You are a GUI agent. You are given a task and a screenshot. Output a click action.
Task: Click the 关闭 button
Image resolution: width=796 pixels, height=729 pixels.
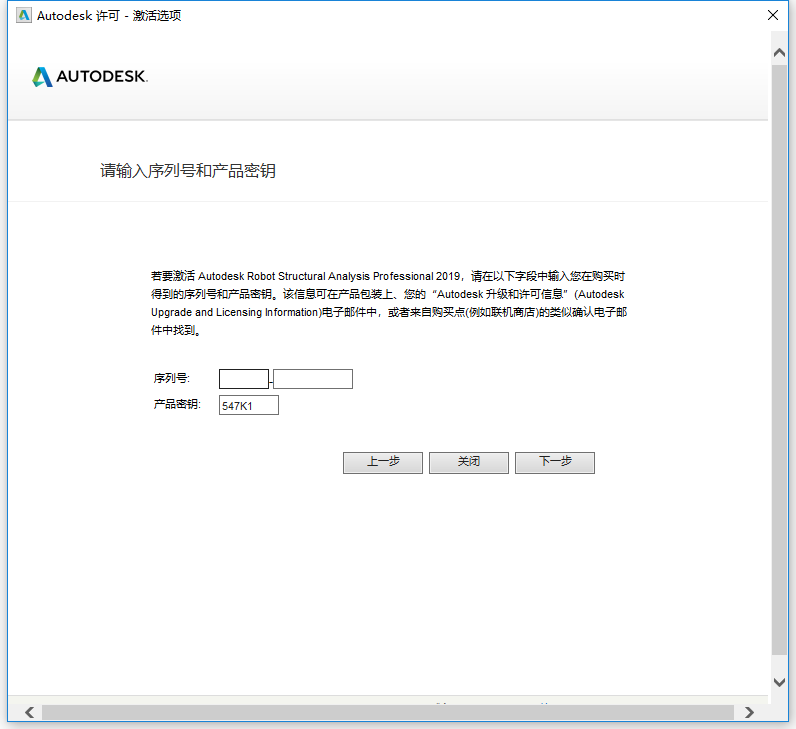(469, 462)
